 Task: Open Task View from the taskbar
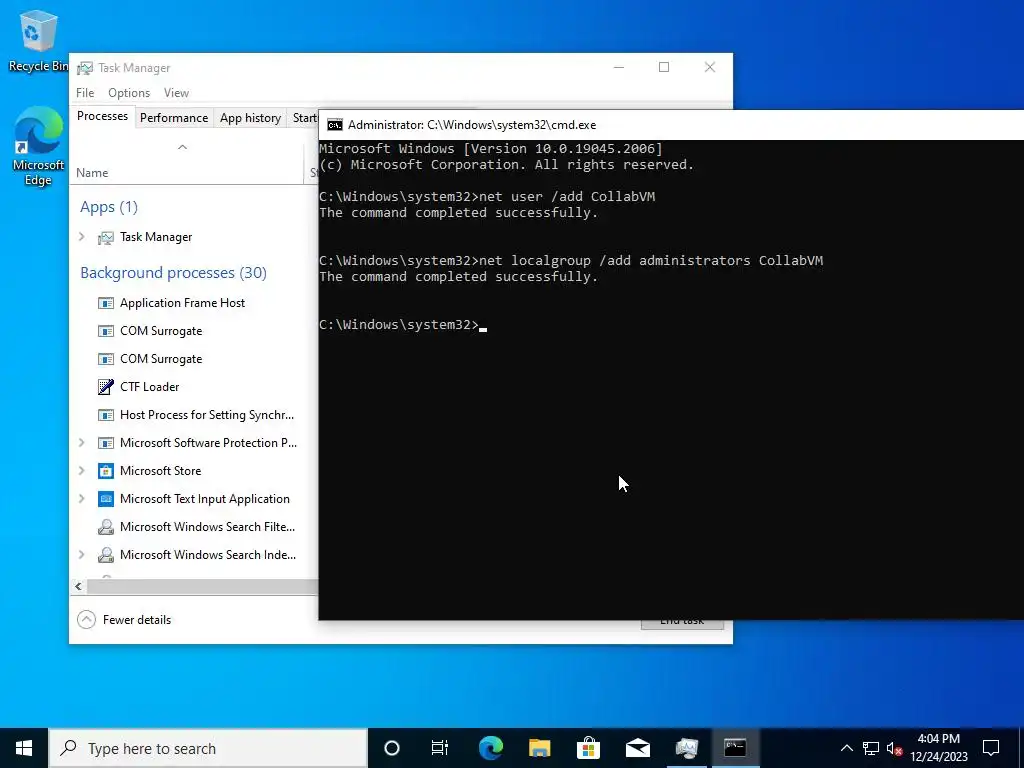tap(440, 748)
